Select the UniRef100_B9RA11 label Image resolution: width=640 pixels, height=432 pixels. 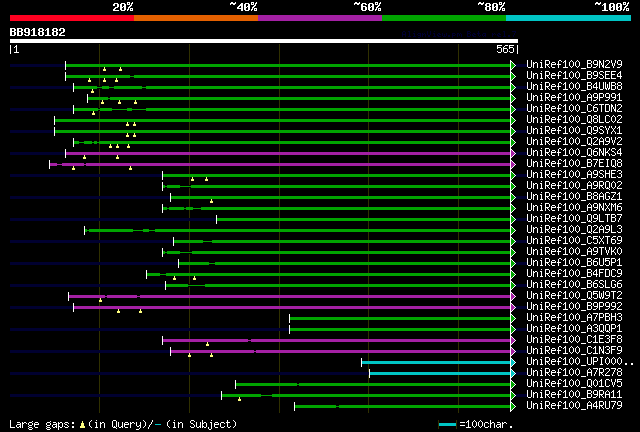point(574,395)
